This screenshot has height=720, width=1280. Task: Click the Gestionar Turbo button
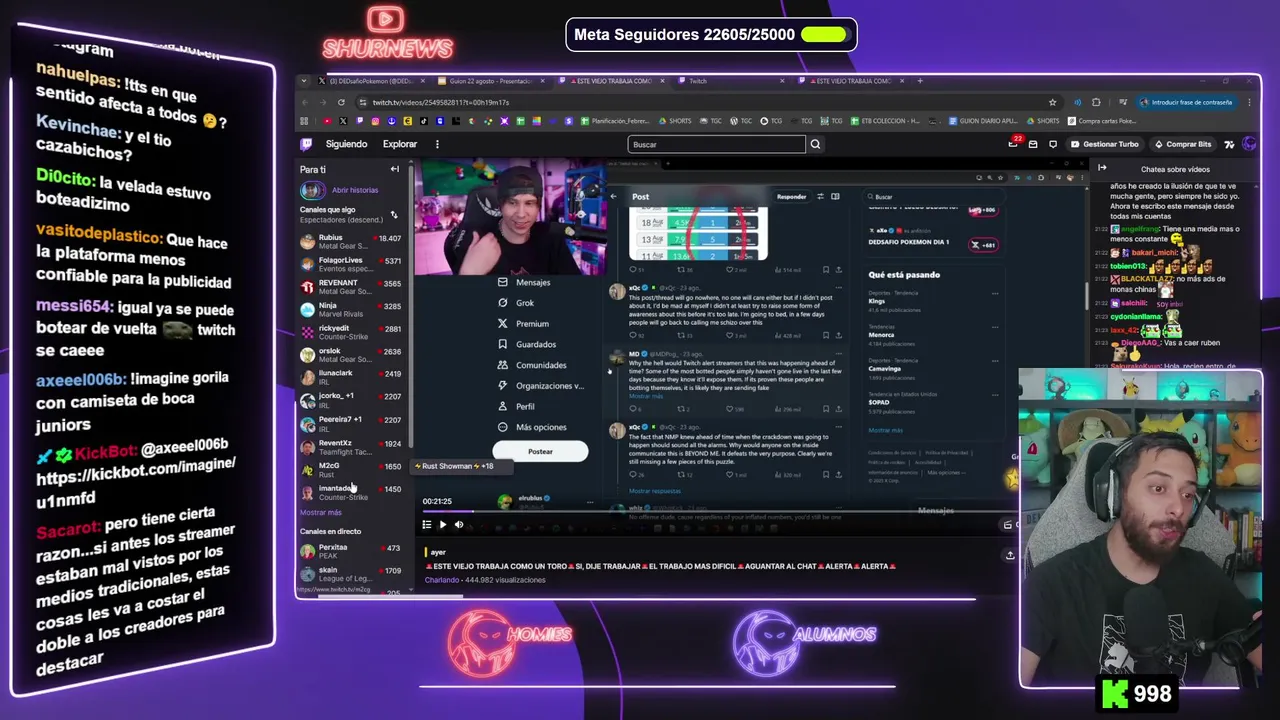click(x=1105, y=144)
